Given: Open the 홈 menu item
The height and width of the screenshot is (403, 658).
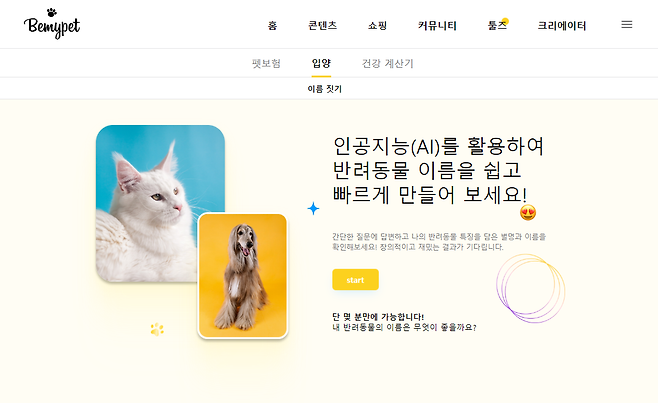Looking at the screenshot, I should point(272,26).
